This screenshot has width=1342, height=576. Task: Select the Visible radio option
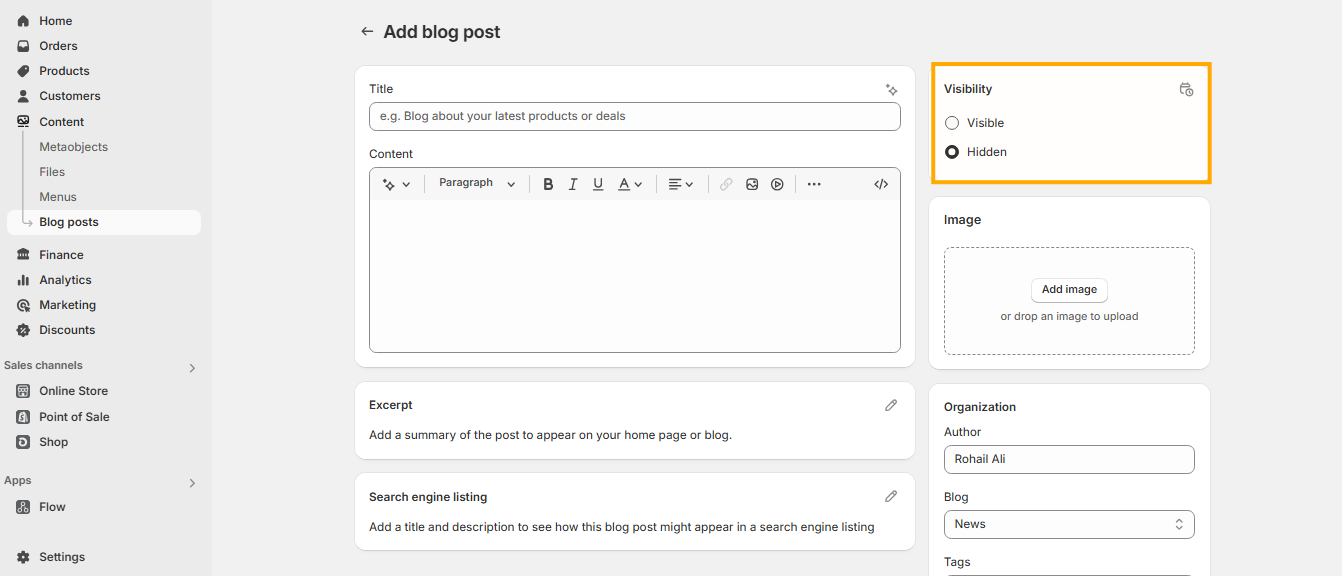pyautogui.click(x=952, y=123)
